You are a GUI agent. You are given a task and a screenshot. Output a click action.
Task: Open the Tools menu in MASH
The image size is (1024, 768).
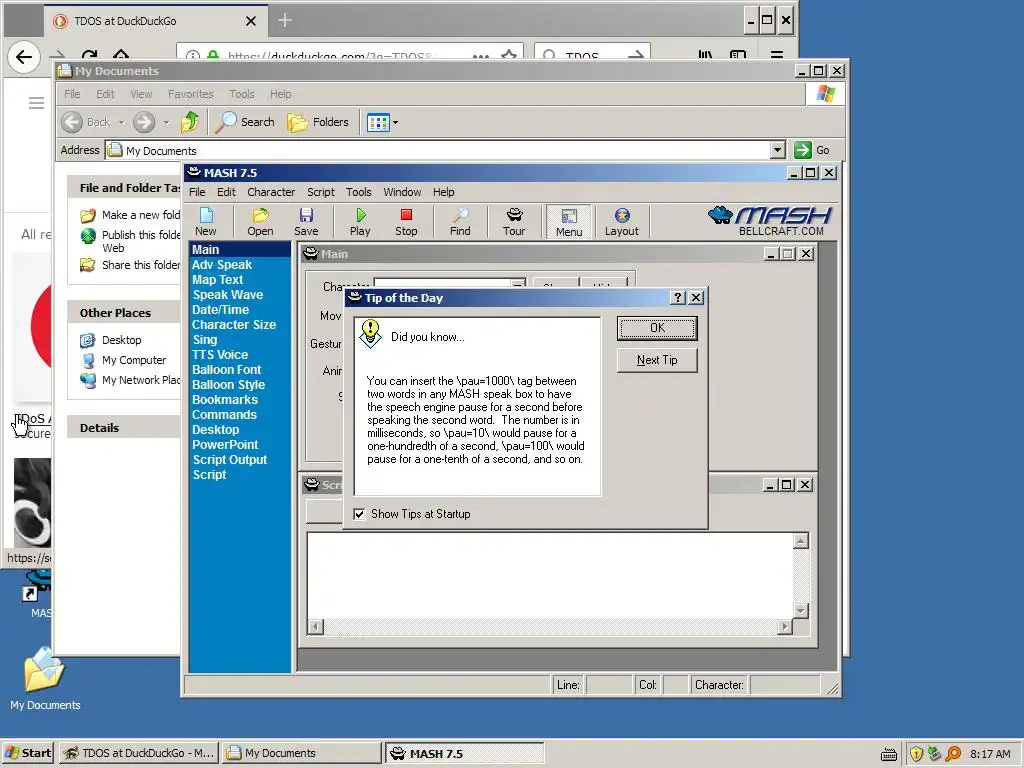pos(359,192)
